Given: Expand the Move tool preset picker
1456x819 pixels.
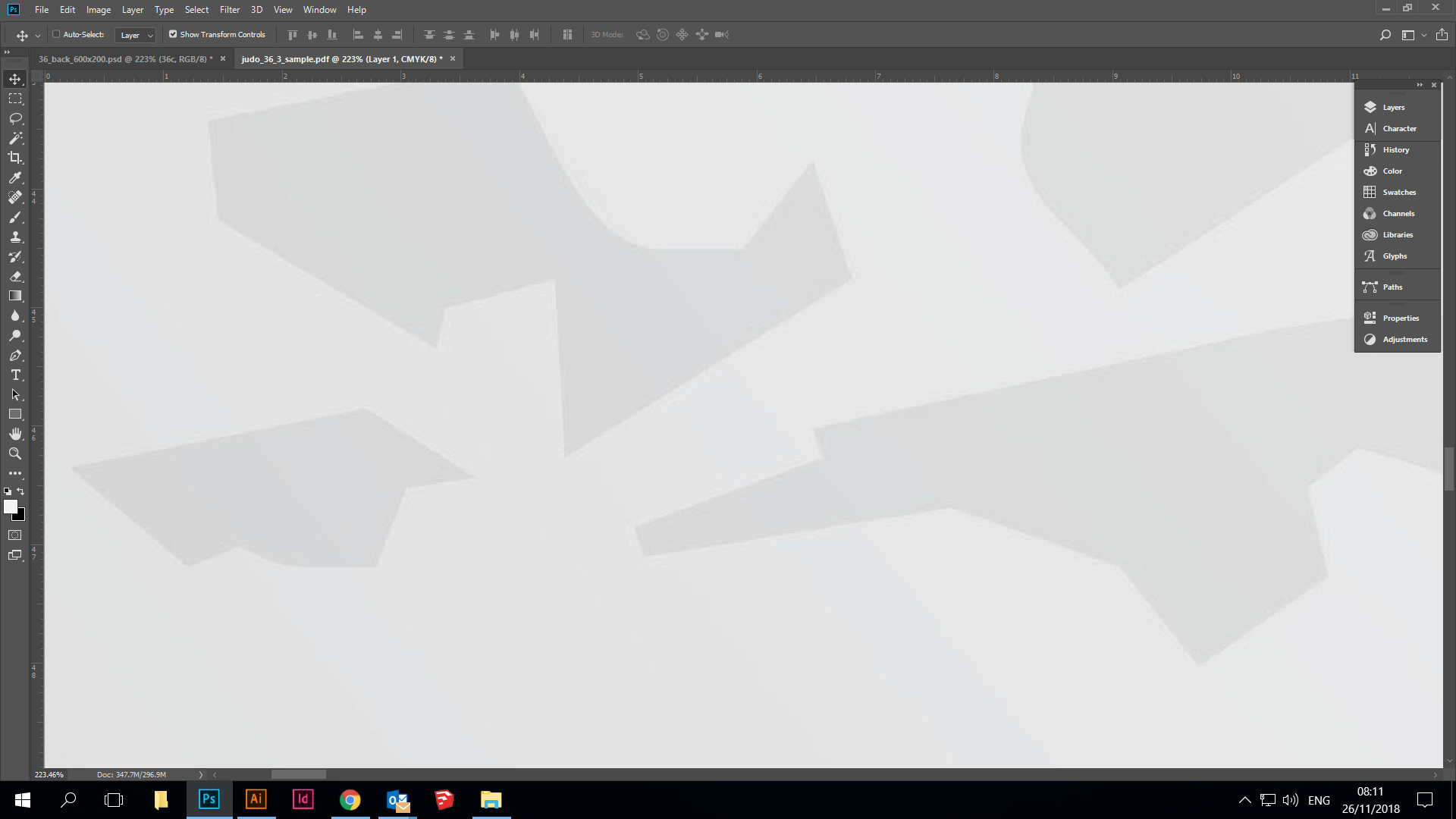Looking at the screenshot, I should point(38,36).
